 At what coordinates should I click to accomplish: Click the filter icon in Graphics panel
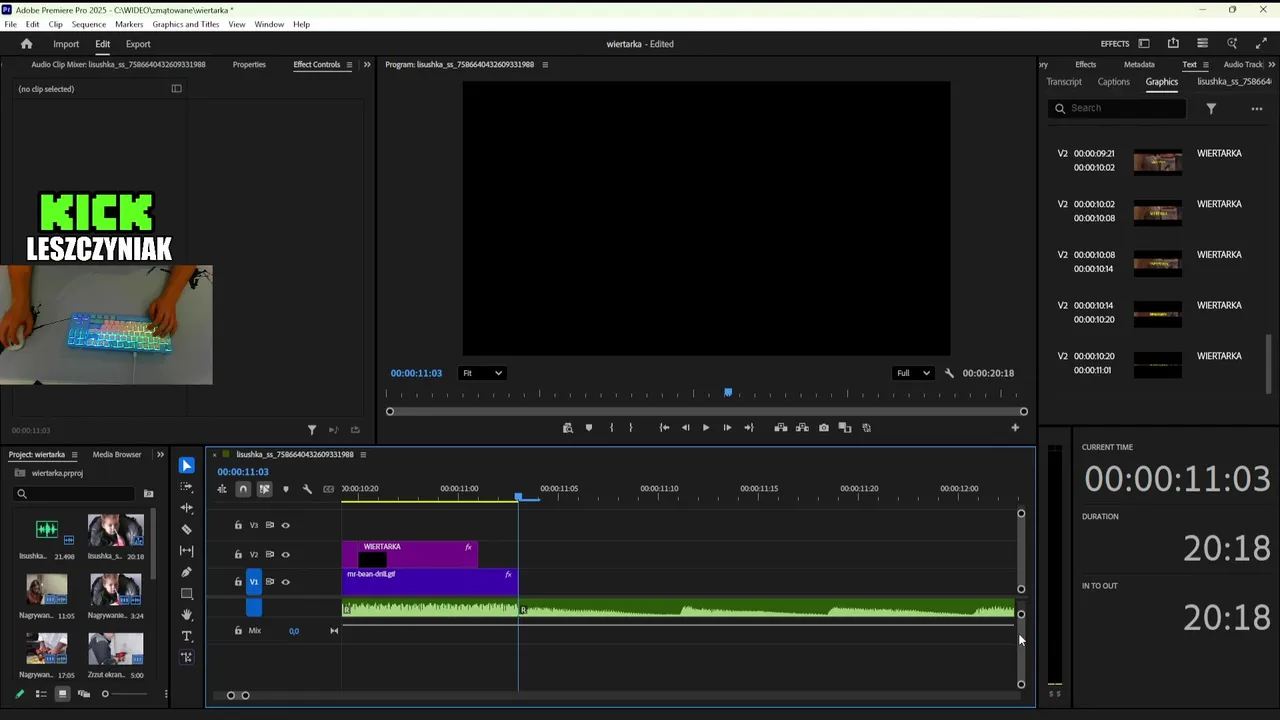click(1211, 108)
